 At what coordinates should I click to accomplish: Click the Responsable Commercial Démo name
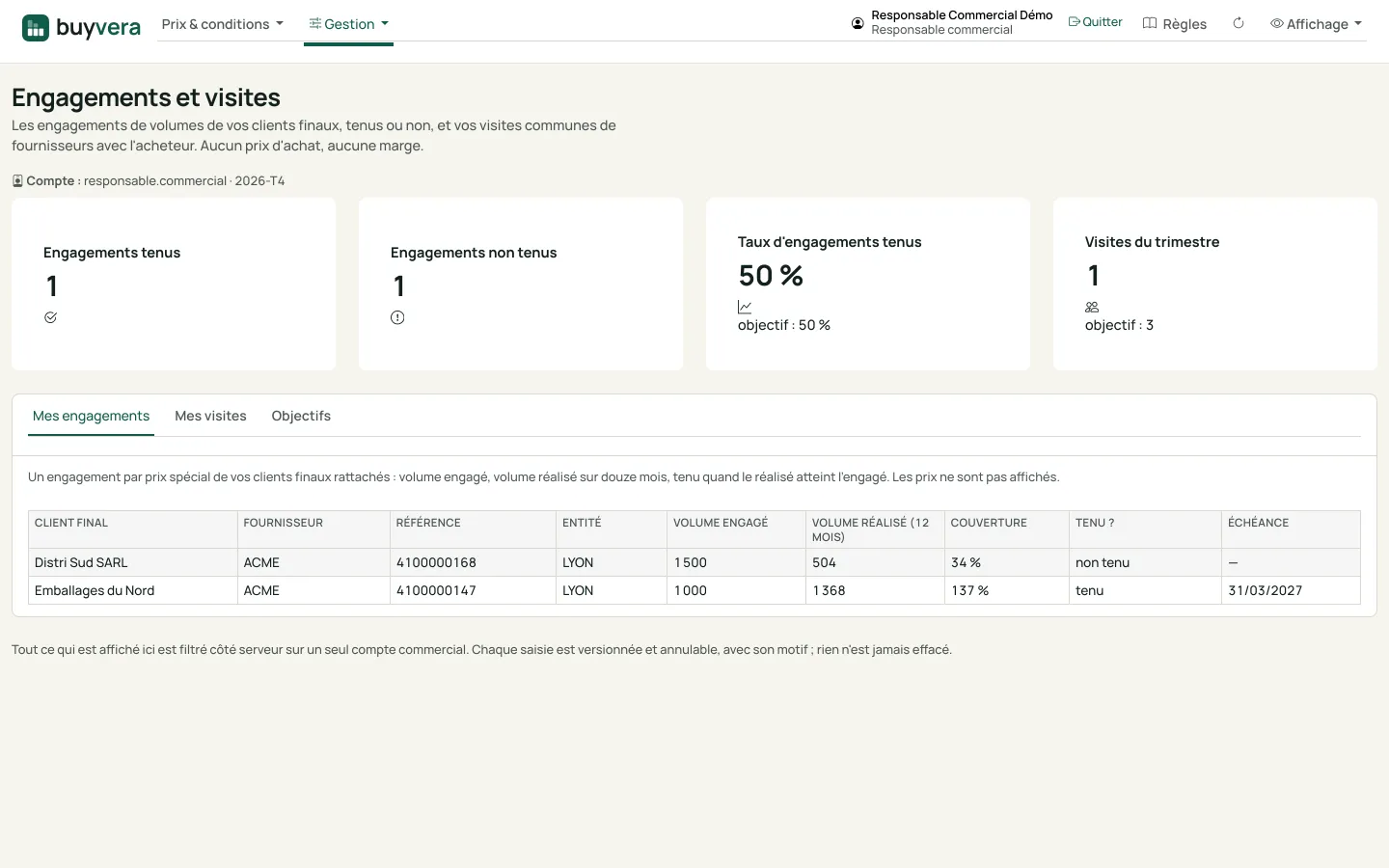[x=962, y=15]
